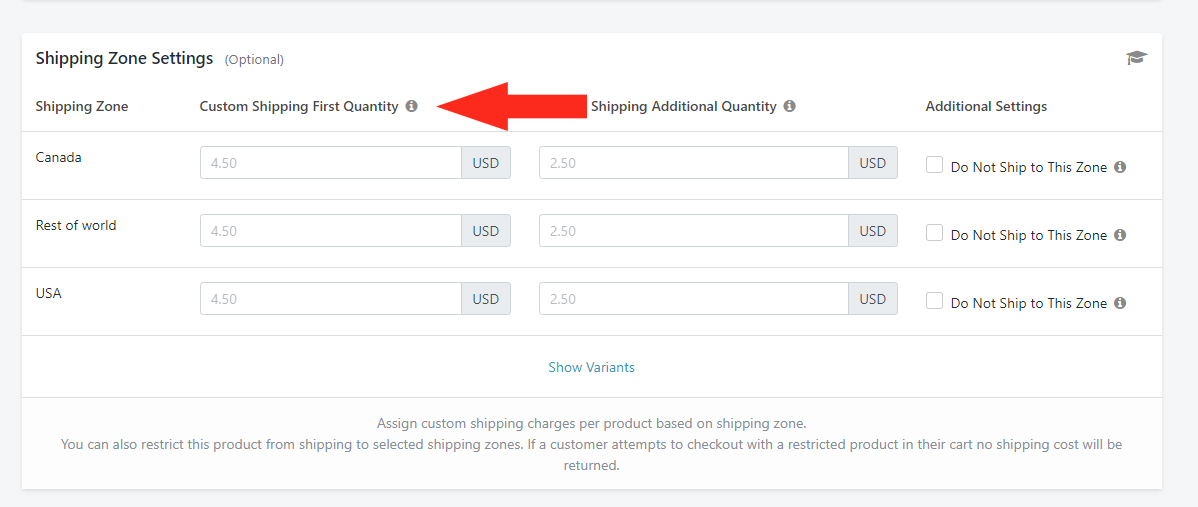
Task: Tick Do Not Ship to This Zone for USA
Action: point(934,301)
